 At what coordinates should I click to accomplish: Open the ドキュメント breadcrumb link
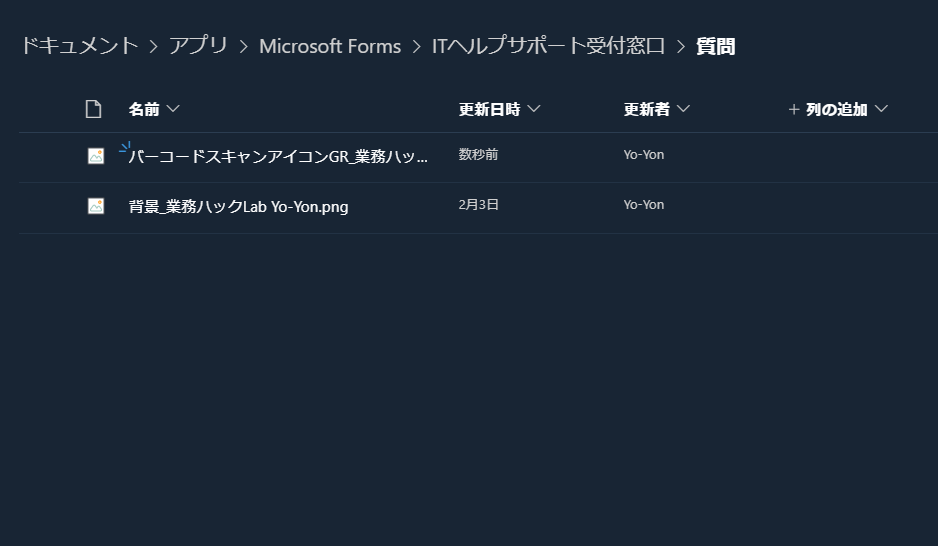coord(80,46)
